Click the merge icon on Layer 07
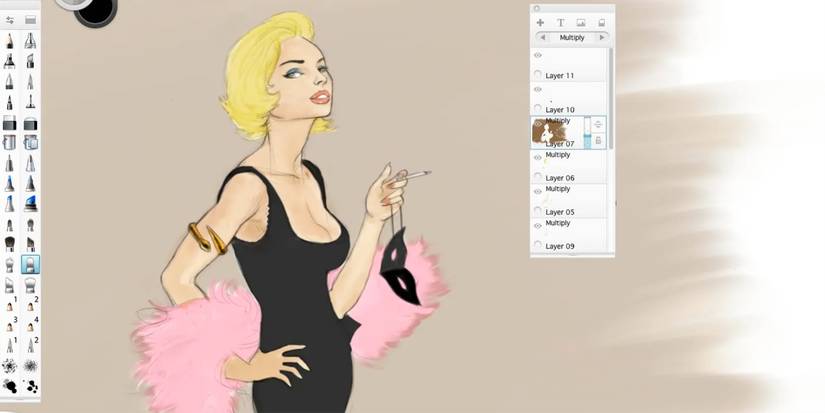The height and width of the screenshot is (413, 825). click(598, 125)
